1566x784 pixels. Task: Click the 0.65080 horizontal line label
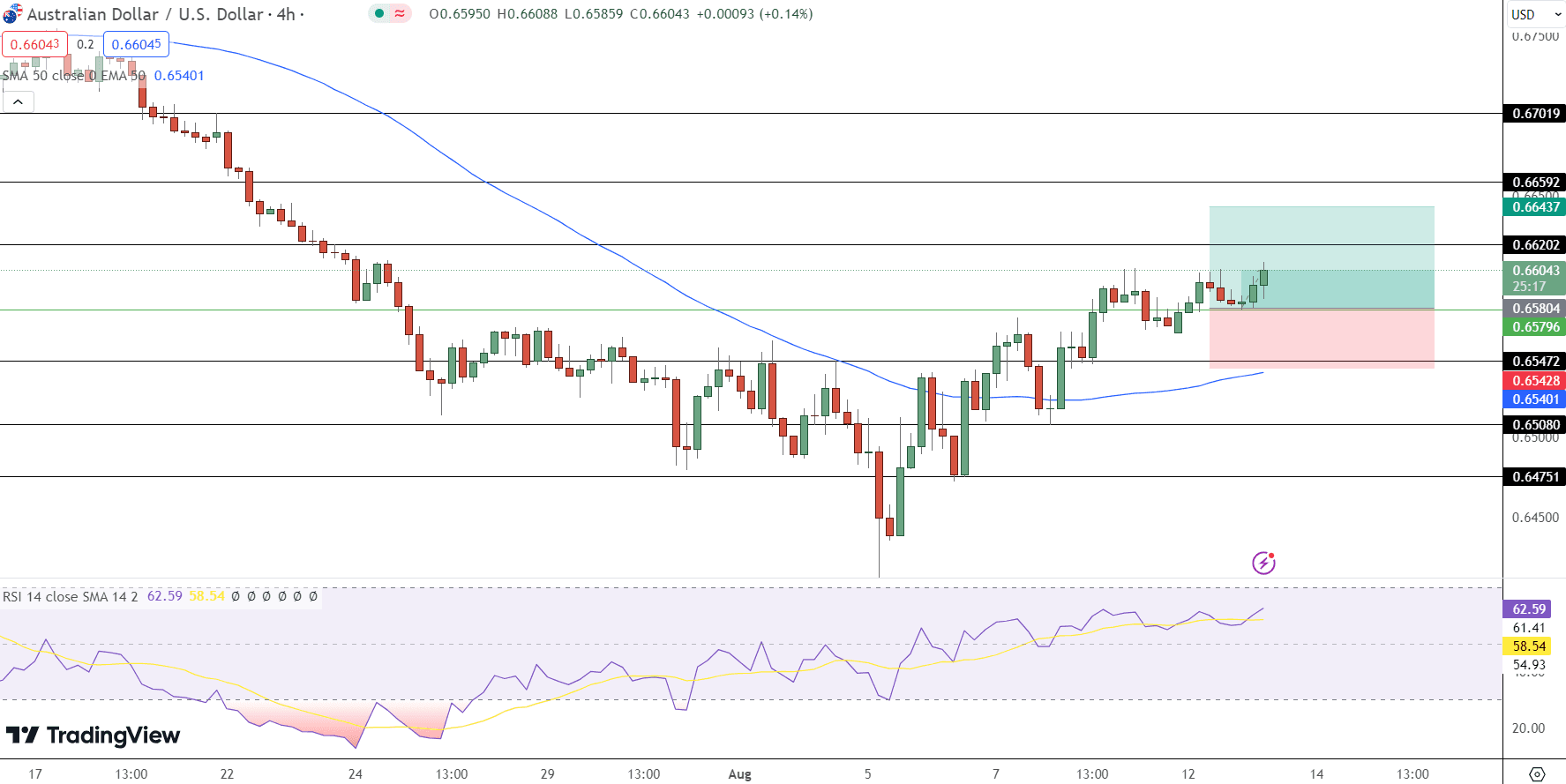1535,424
